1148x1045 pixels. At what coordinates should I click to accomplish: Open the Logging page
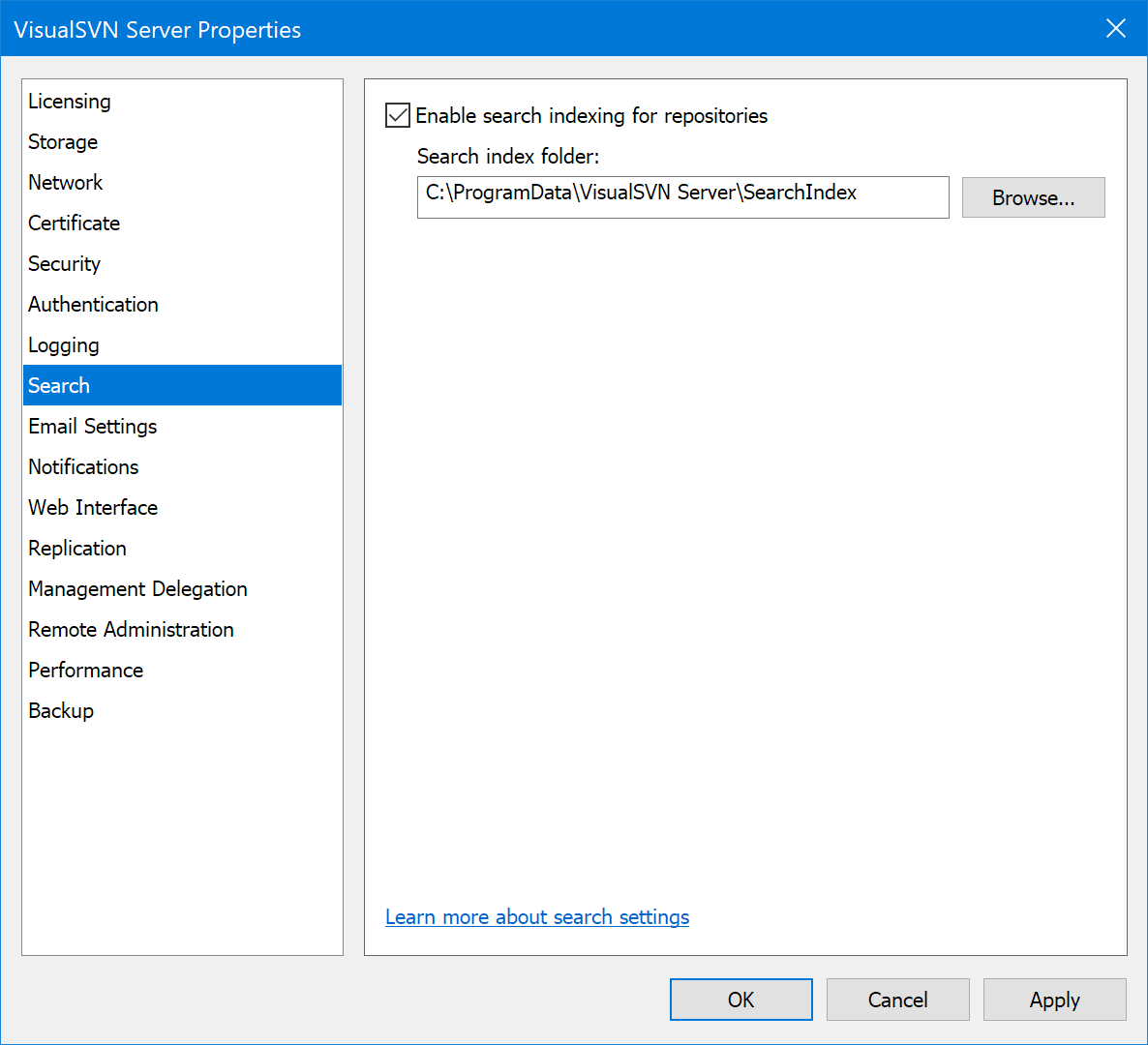pos(182,344)
